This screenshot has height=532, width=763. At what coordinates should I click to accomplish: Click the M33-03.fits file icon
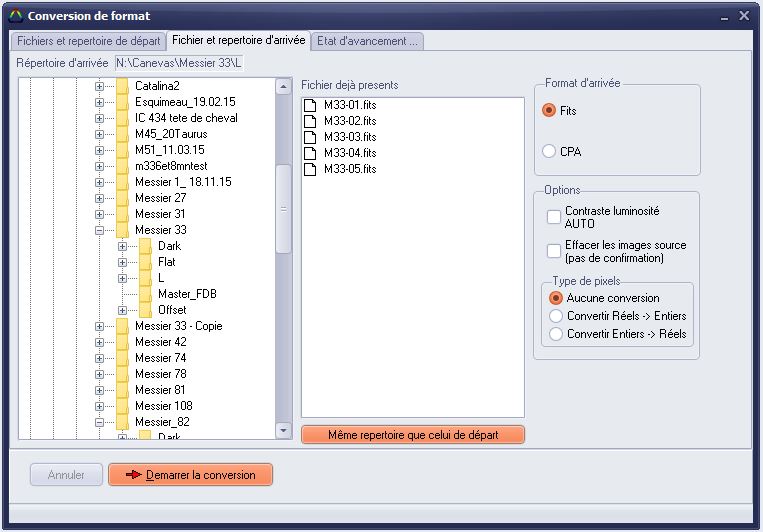point(311,137)
